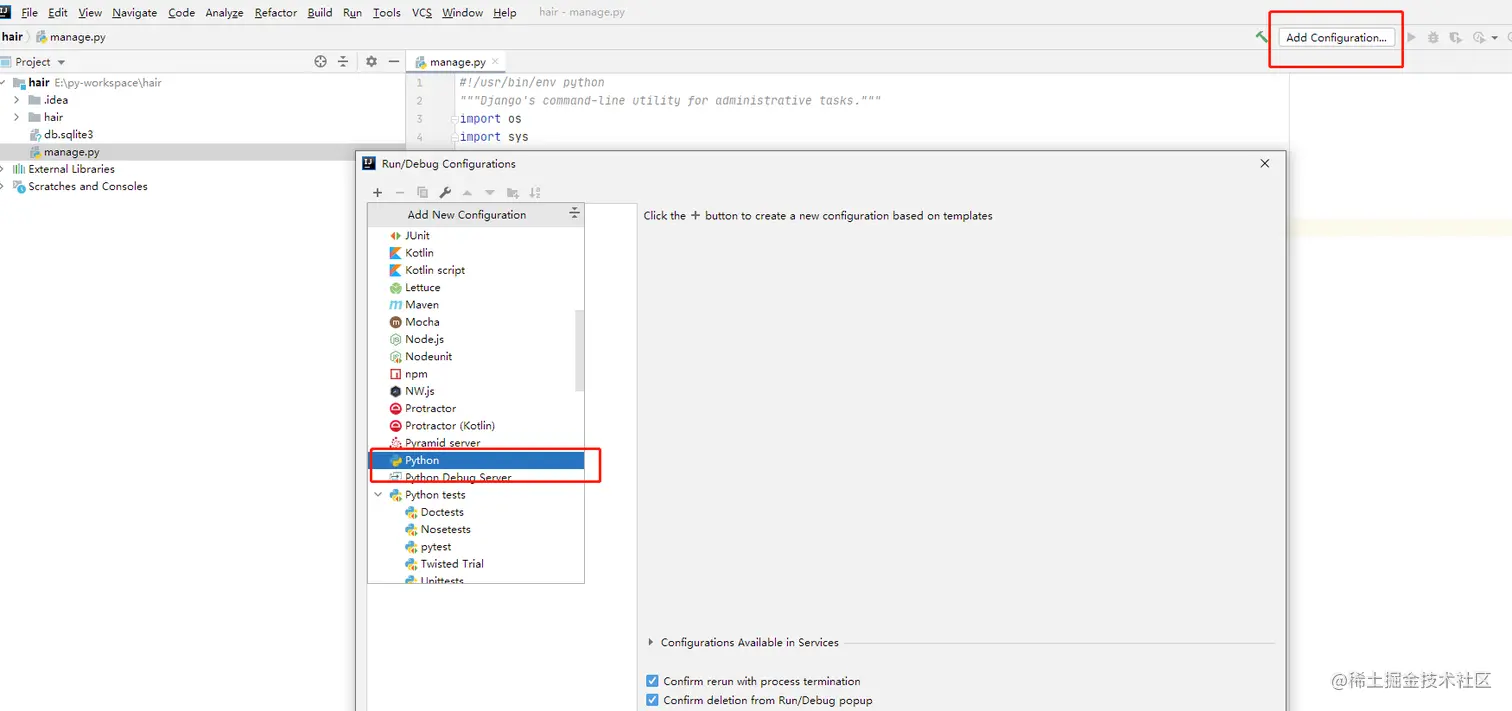The height and width of the screenshot is (711, 1512).
Task: Select npm configuration type
Action: pyautogui.click(x=476, y=374)
